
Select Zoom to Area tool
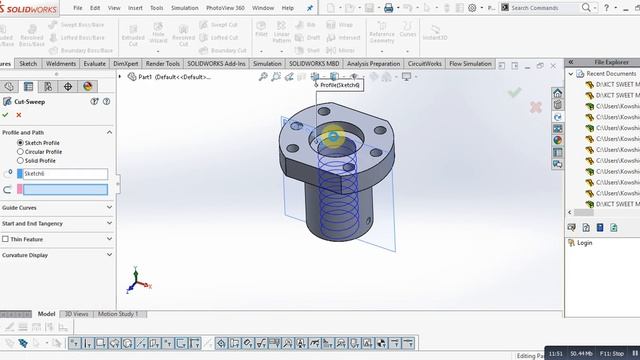276,76
